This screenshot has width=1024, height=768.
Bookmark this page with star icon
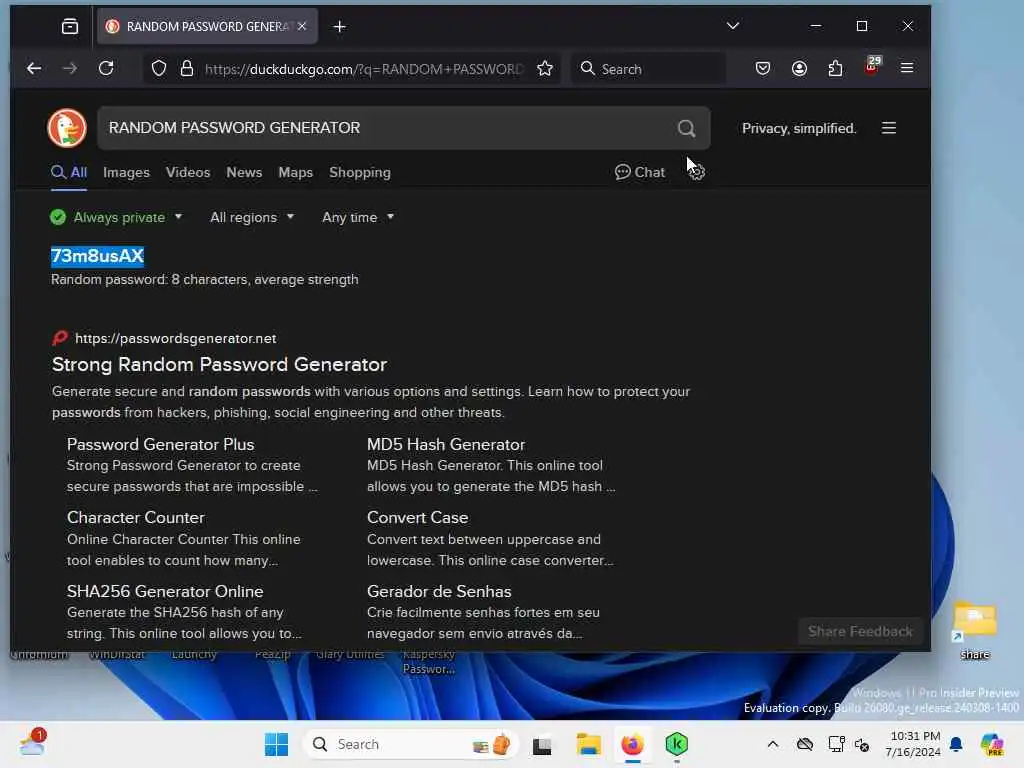545,69
